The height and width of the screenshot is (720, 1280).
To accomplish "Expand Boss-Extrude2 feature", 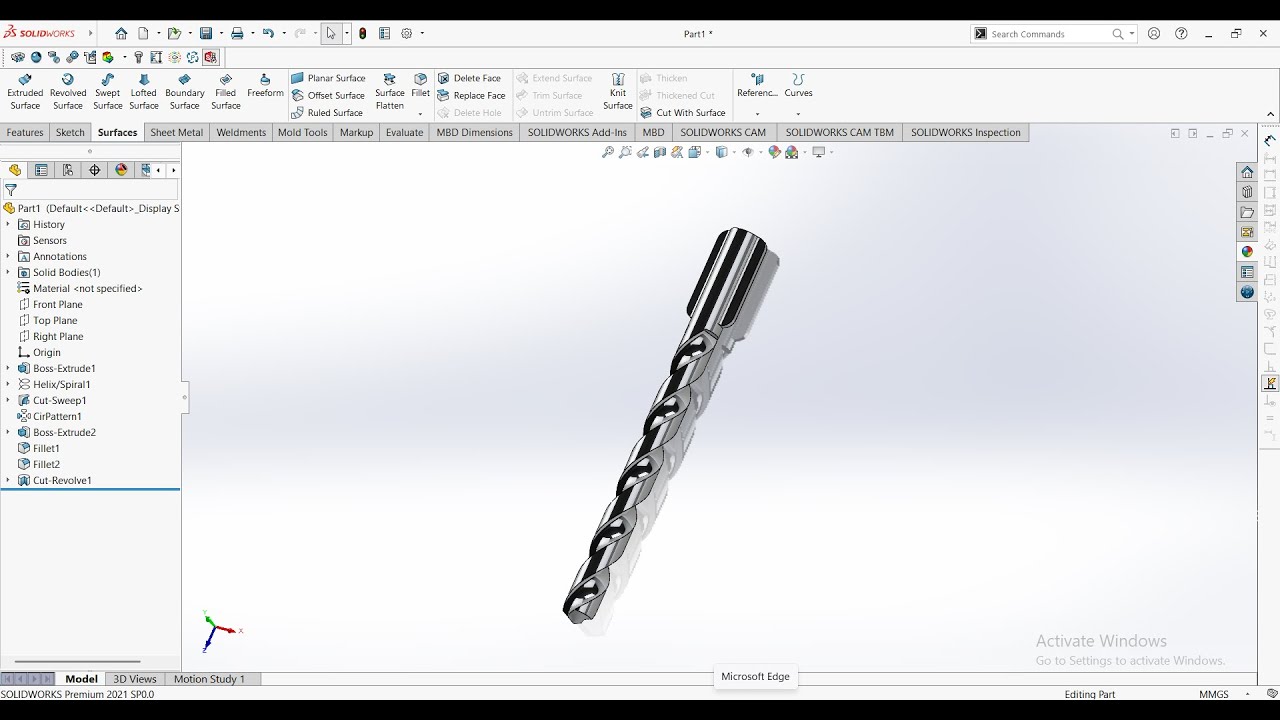I will [8, 432].
